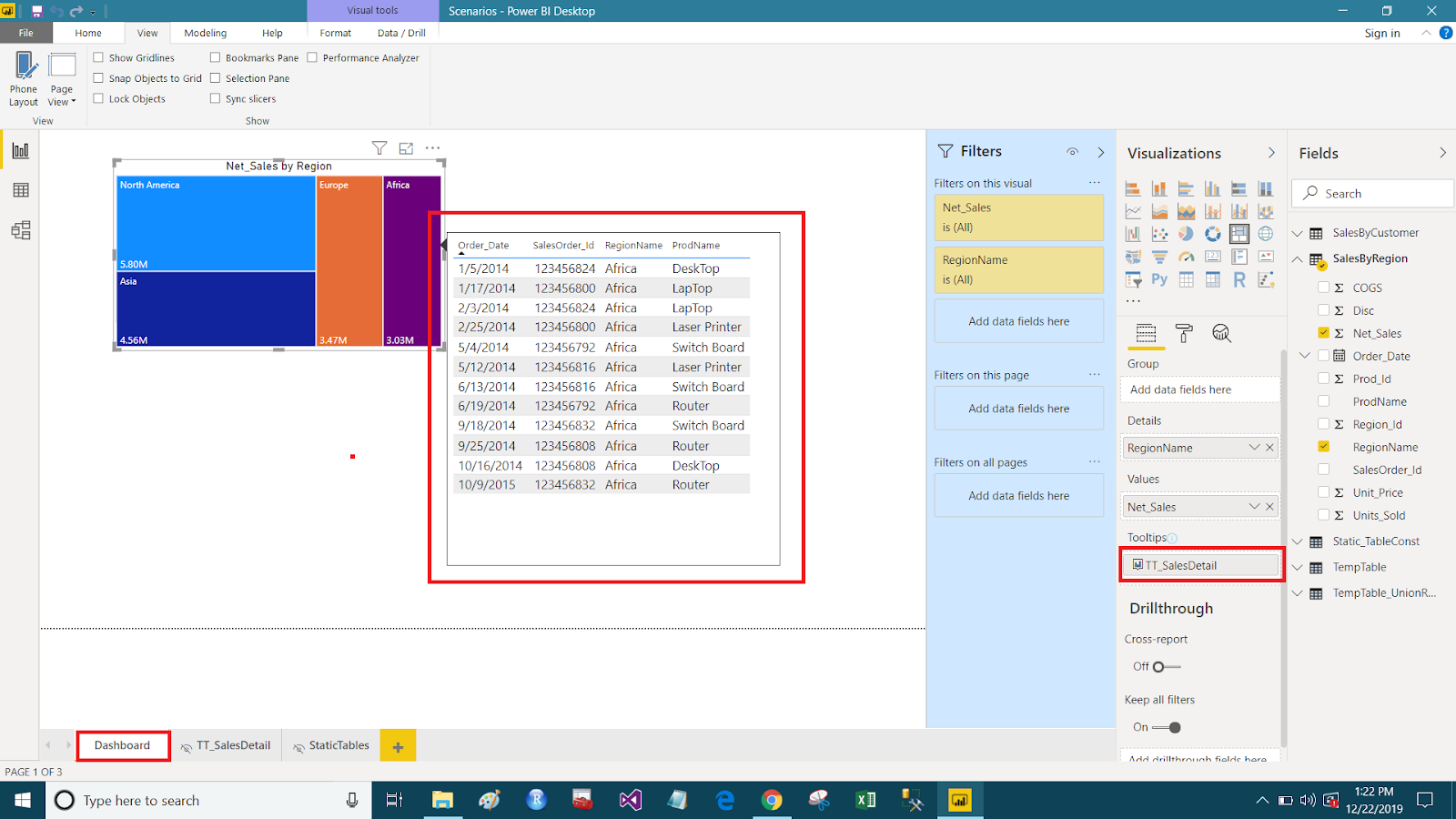Switch to Data view in the left sidebar

click(20, 189)
